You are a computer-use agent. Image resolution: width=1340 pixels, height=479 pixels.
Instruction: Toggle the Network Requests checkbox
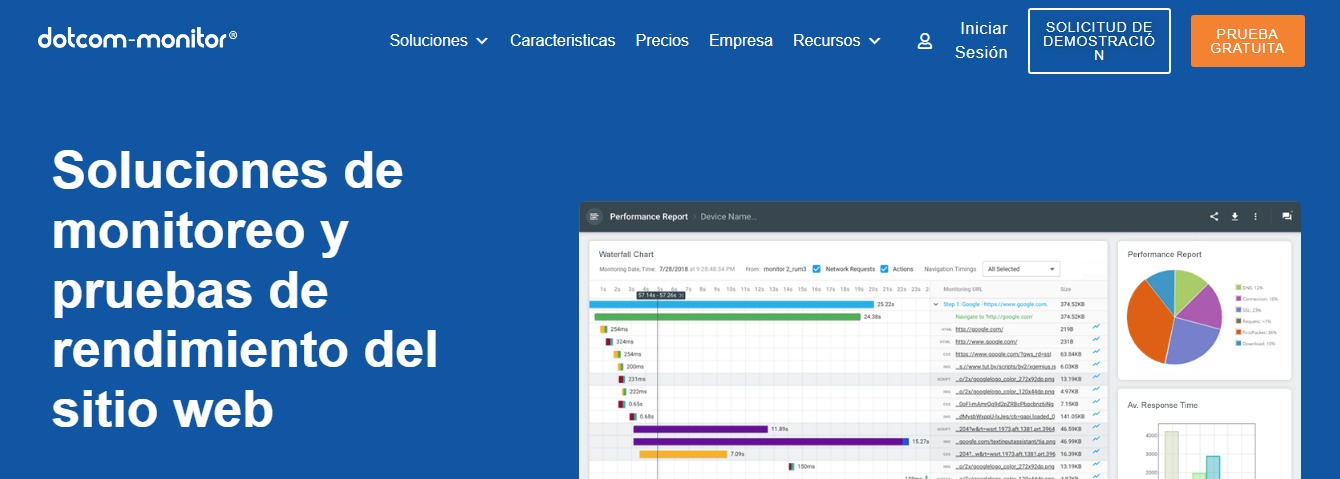(x=817, y=269)
